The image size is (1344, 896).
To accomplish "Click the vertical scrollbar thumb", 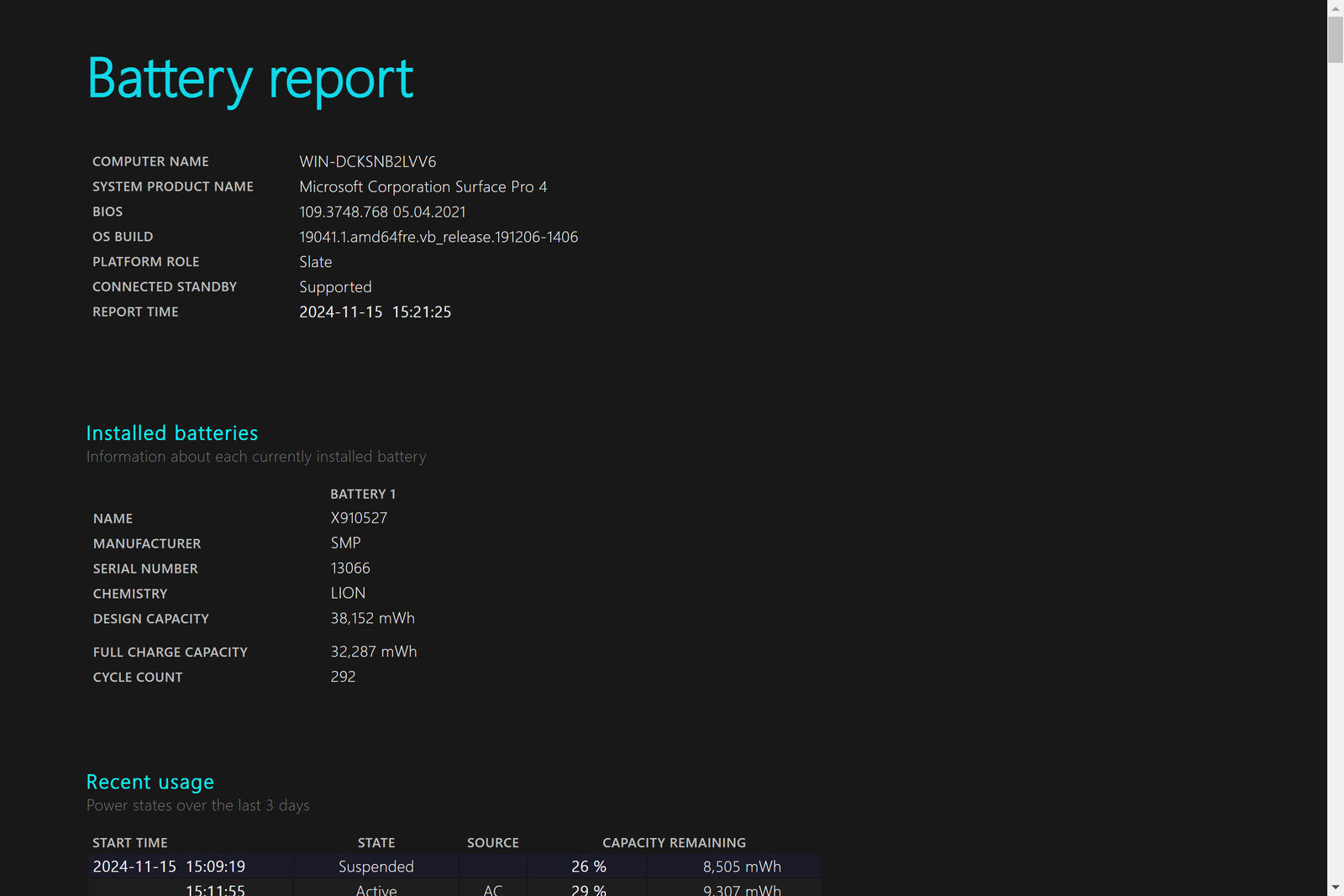I will [x=1335, y=39].
